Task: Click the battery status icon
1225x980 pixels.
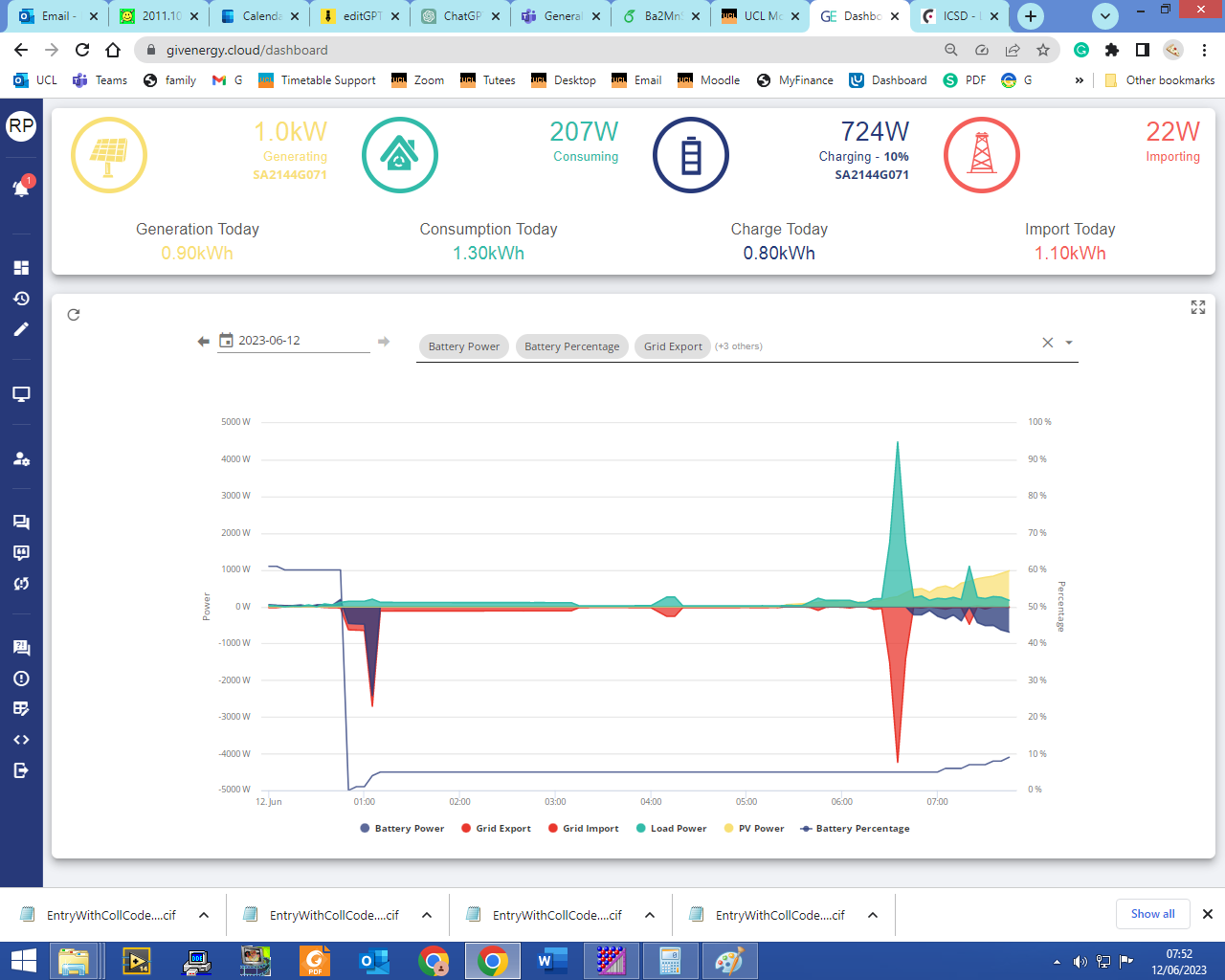Action: [x=691, y=155]
